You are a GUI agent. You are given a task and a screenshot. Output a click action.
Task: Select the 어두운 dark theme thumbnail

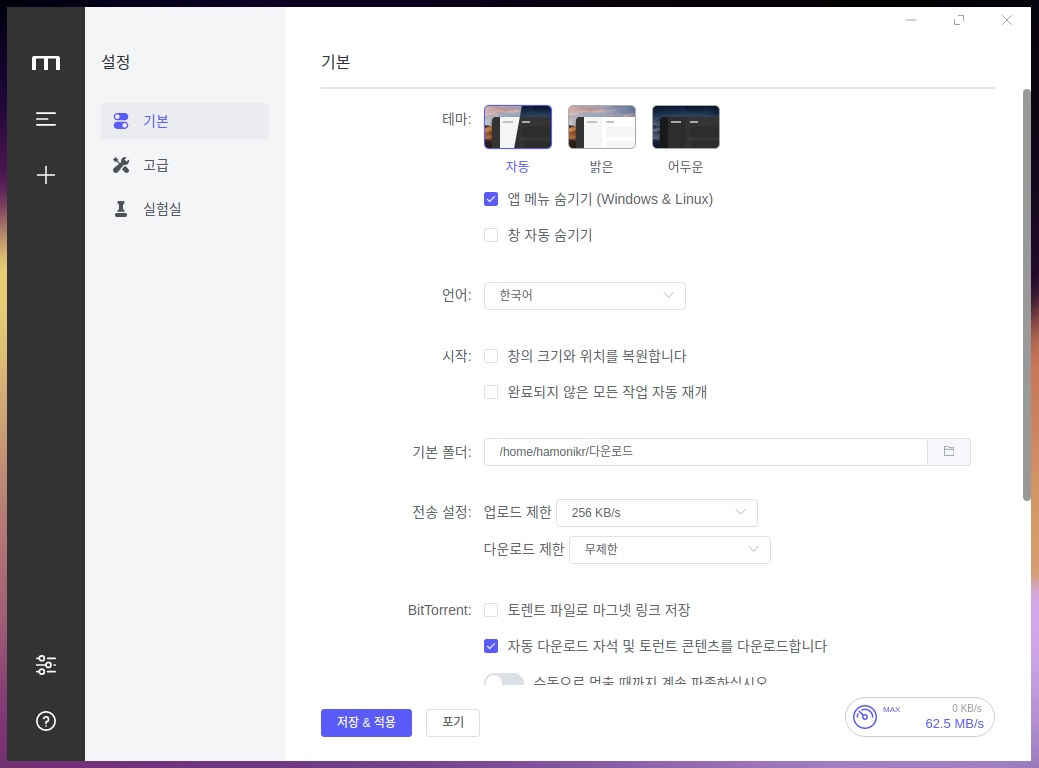(686, 127)
